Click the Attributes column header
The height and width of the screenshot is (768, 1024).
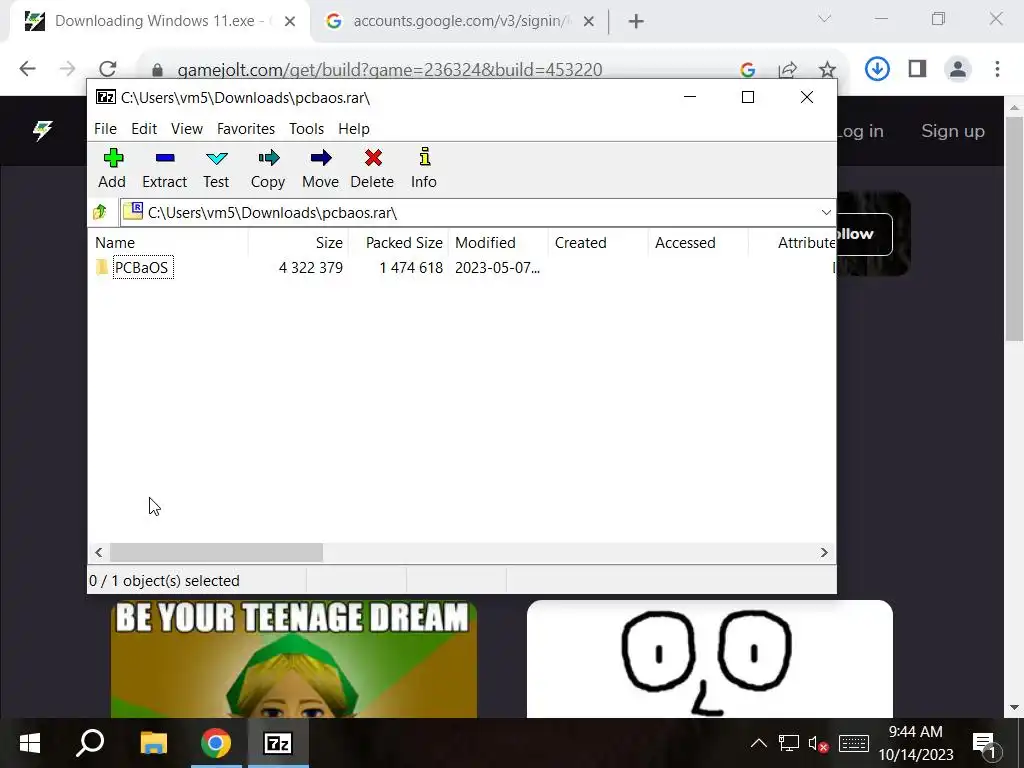click(792, 243)
